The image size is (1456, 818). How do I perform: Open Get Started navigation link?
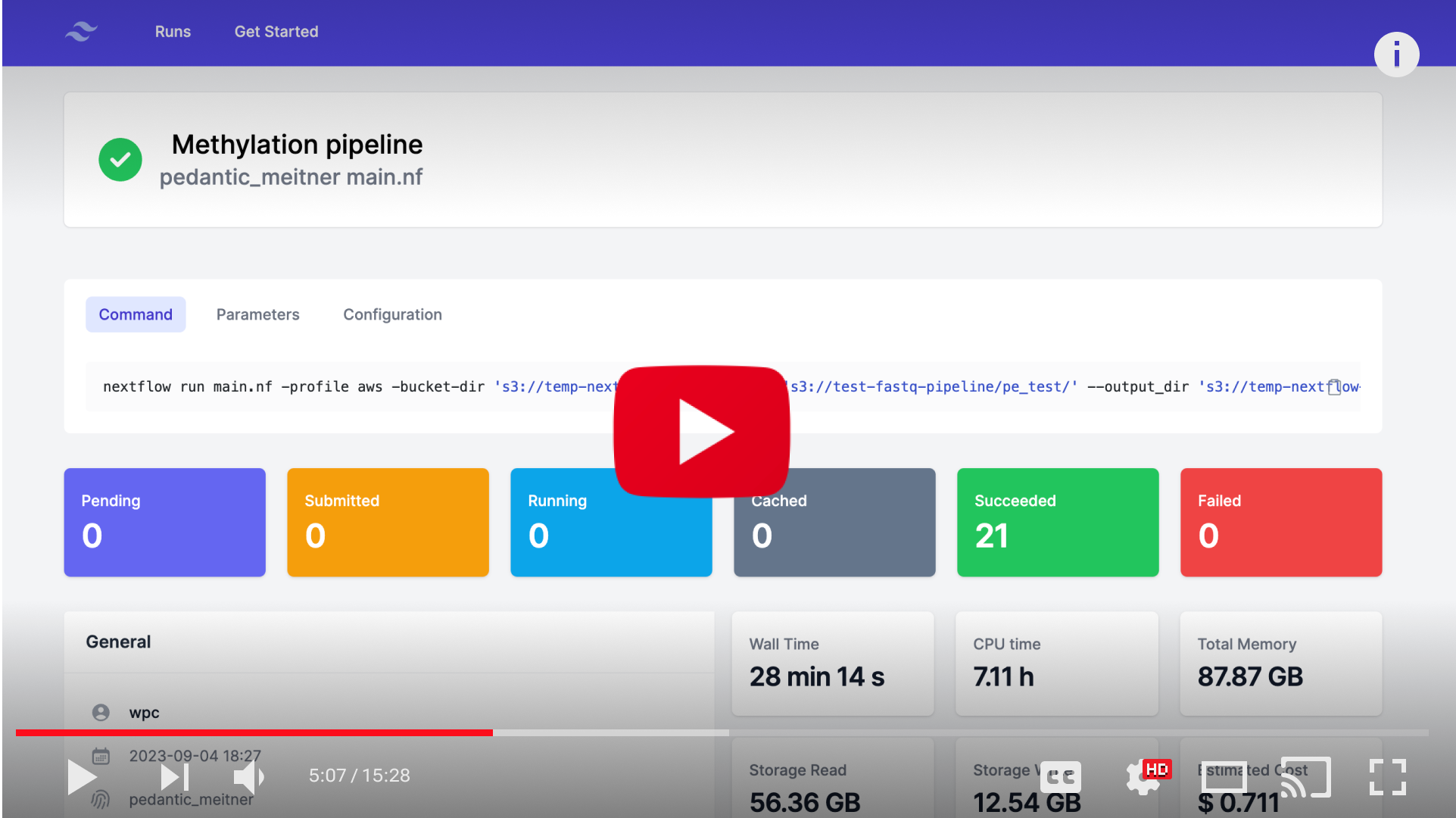click(x=276, y=32)
